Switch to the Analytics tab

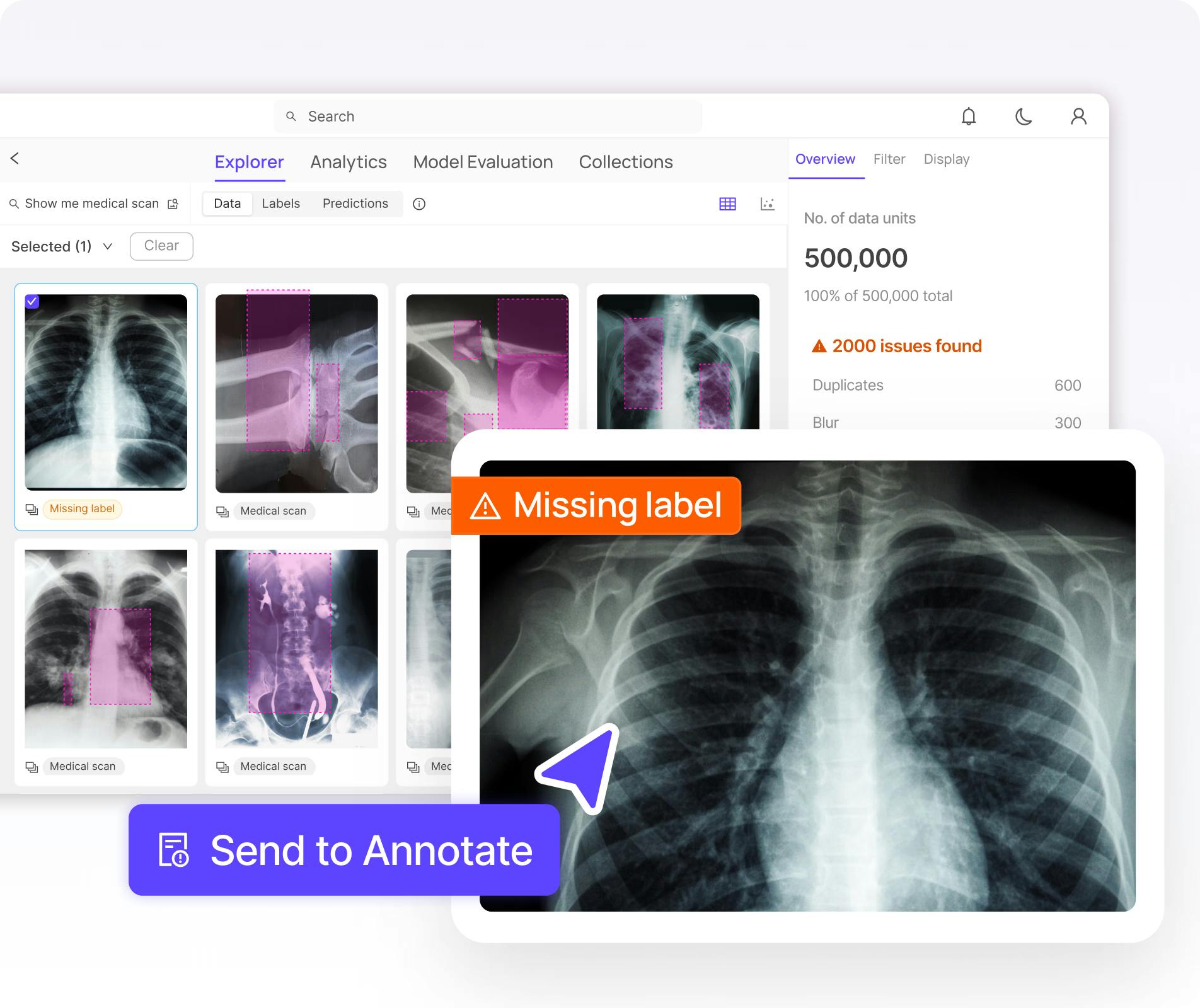(x=349, y=162)
